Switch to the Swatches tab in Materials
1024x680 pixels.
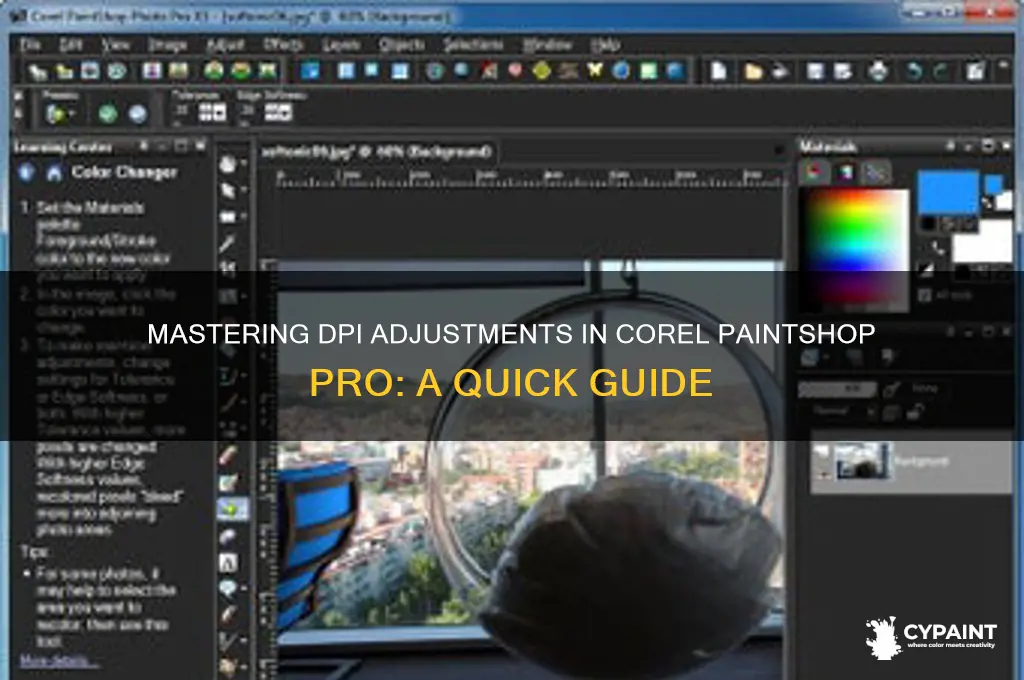[x=875, y=172]
